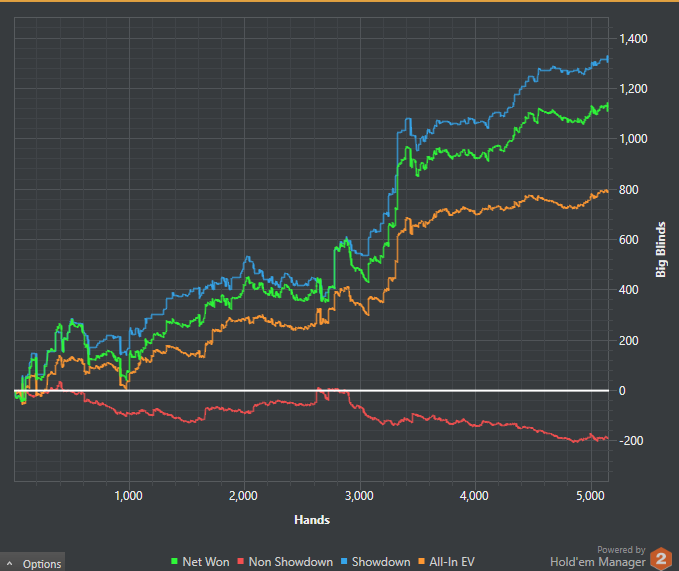This screenshot has height=571, width=679.
Task: Click the 4,000 hands x-axis label
Action: [474, 496]
